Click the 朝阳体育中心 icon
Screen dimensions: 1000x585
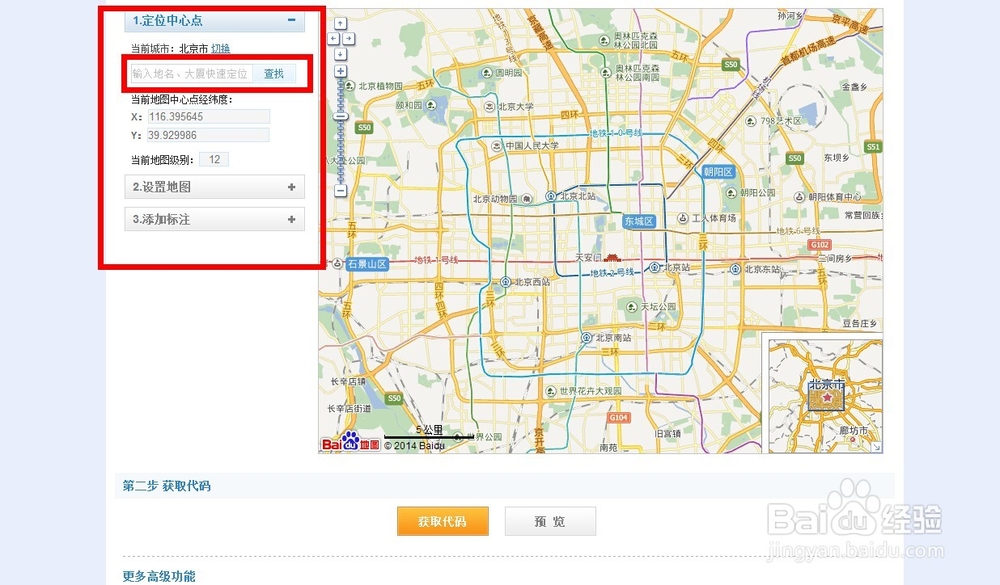coord(799,197)
